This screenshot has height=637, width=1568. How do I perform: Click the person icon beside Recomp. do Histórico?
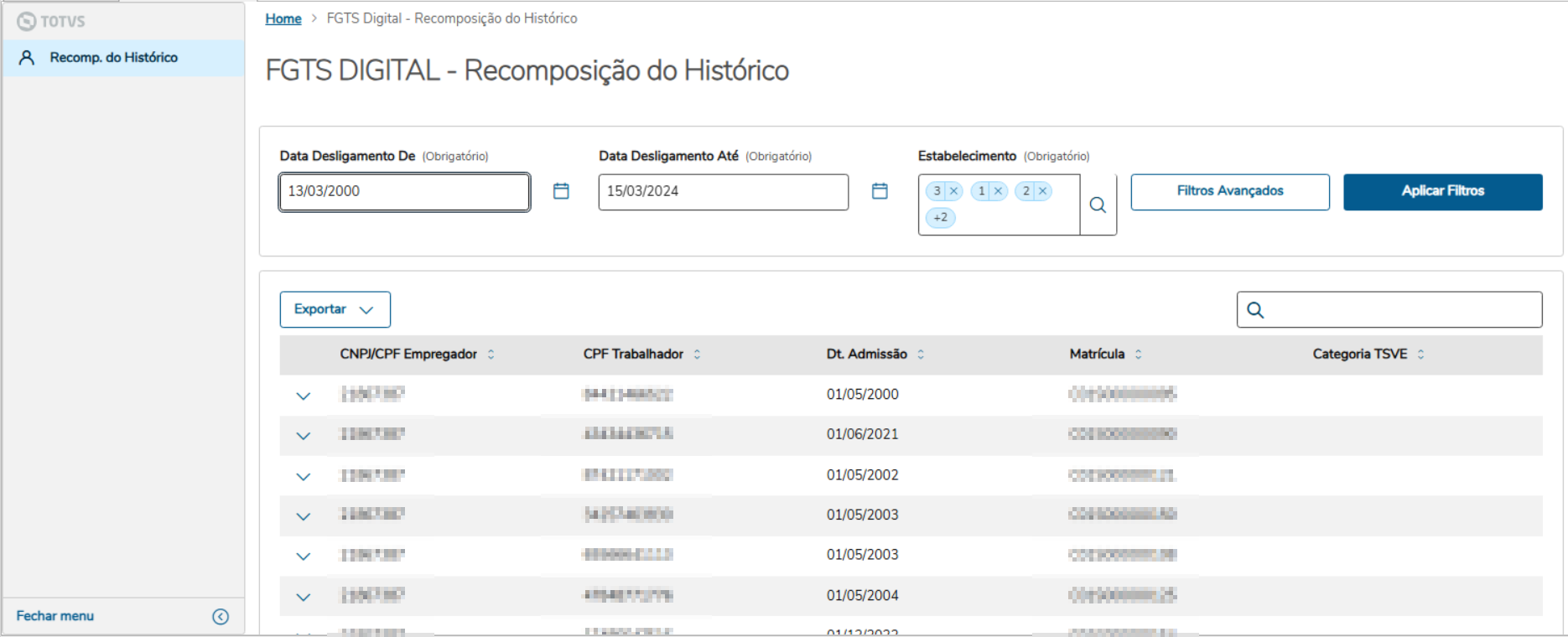coord(27,58)
